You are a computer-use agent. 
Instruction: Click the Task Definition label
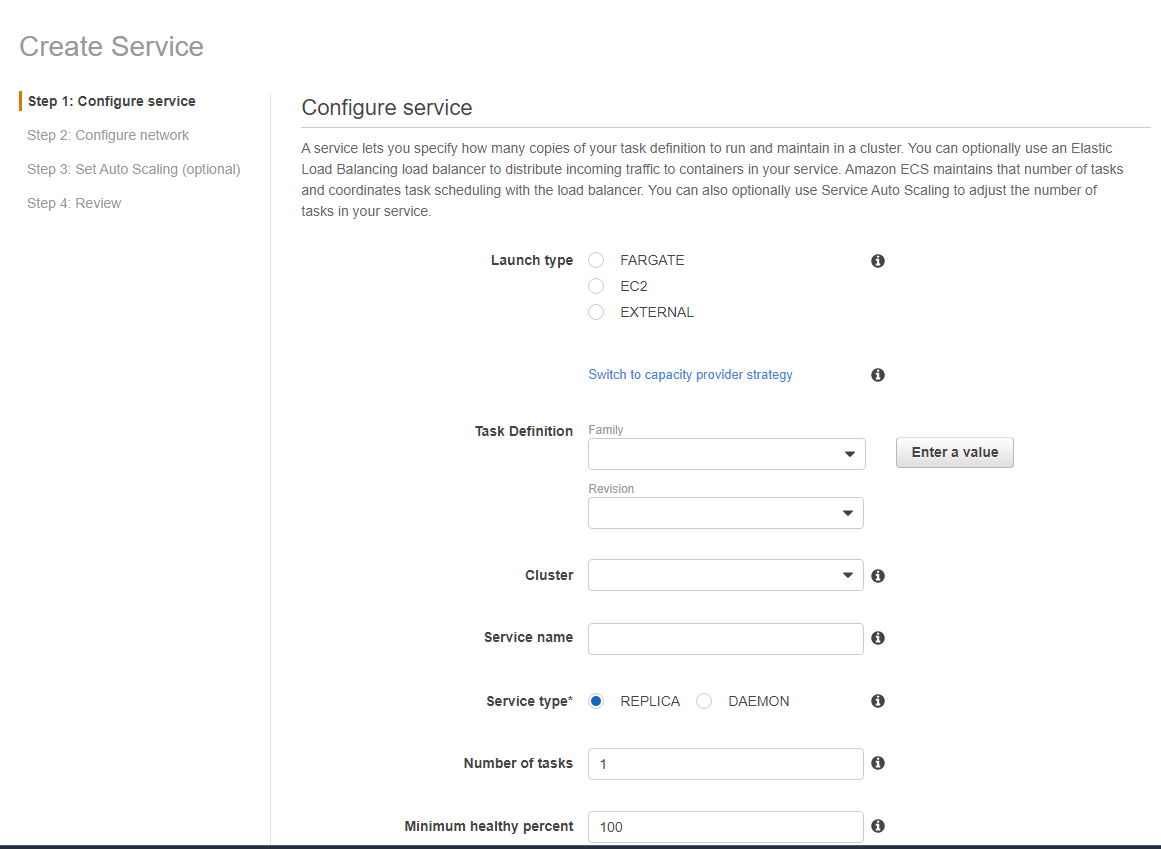(x=523, y=432)
